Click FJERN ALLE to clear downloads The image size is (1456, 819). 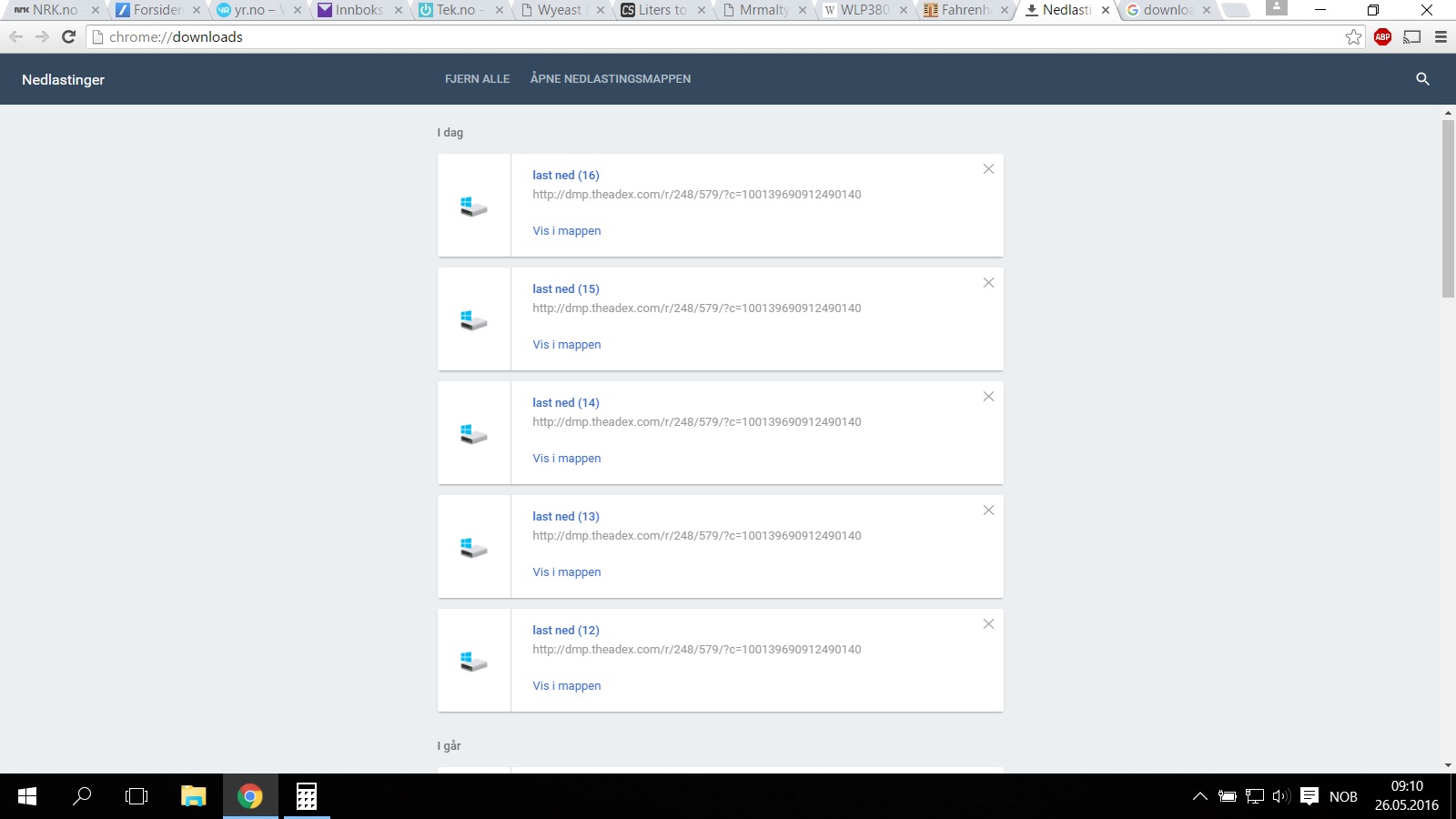click(477, 79)
